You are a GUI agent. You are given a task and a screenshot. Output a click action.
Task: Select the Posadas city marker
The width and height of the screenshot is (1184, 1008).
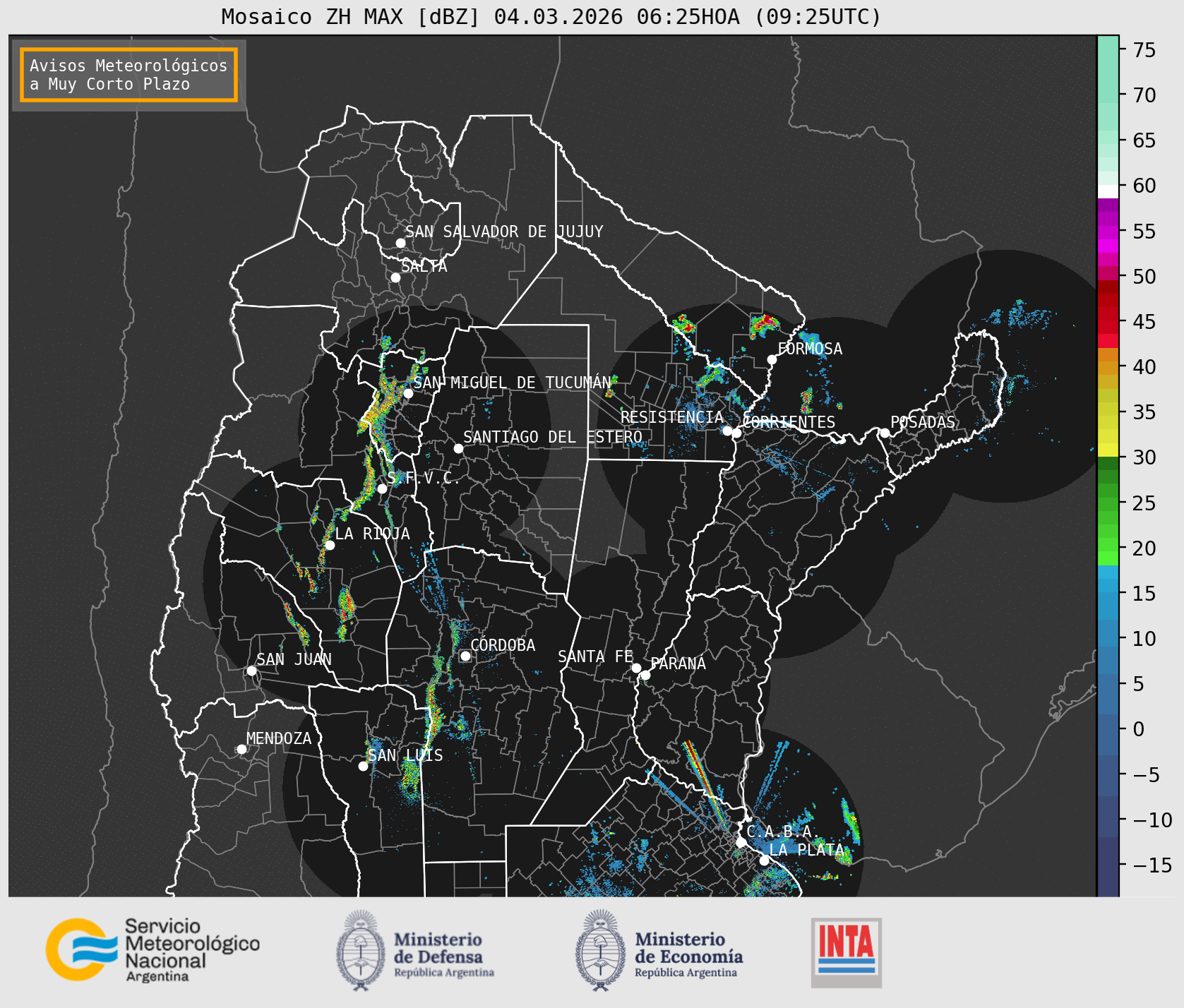[x=884, y=433]
